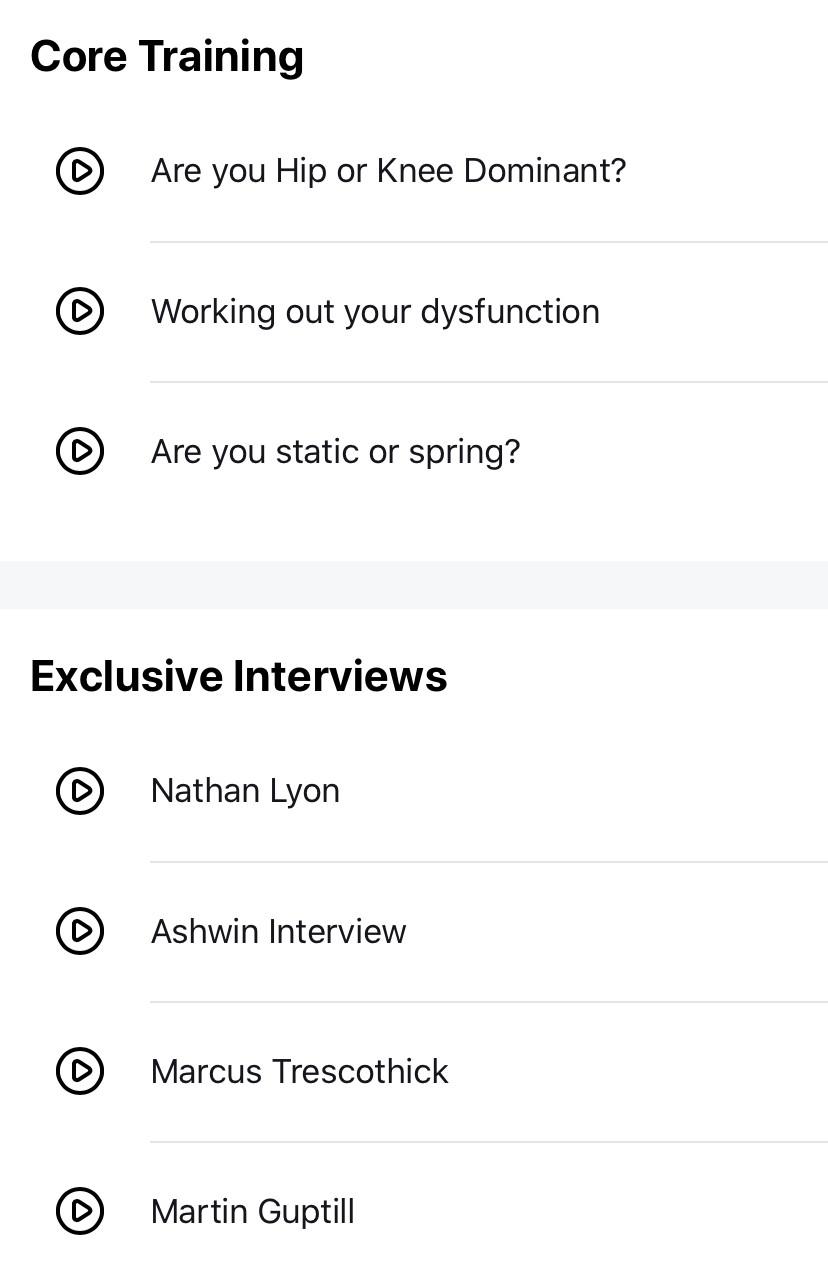Tap play icon beside Are you Hip or Knee Dominant
The height and width of the screenshot is (1281, 828).
[80, 171]
